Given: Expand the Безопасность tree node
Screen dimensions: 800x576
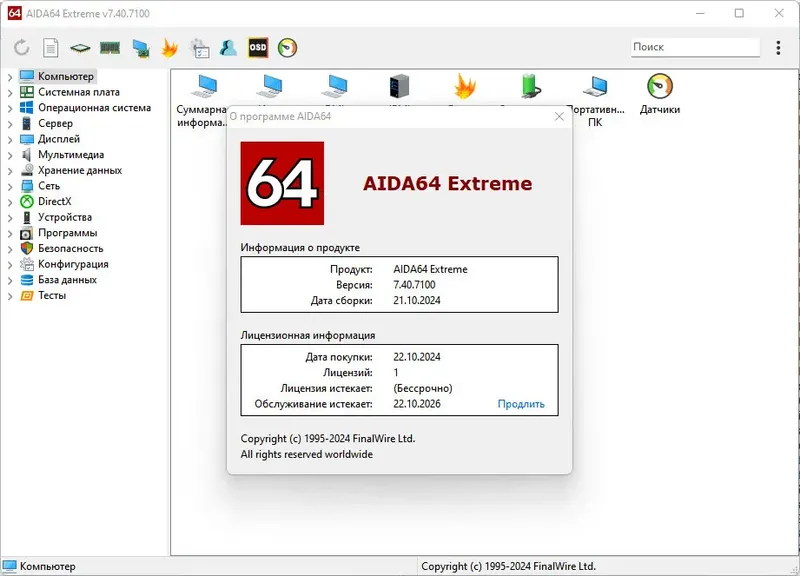Looking at the screenshot, I should 10,249.
